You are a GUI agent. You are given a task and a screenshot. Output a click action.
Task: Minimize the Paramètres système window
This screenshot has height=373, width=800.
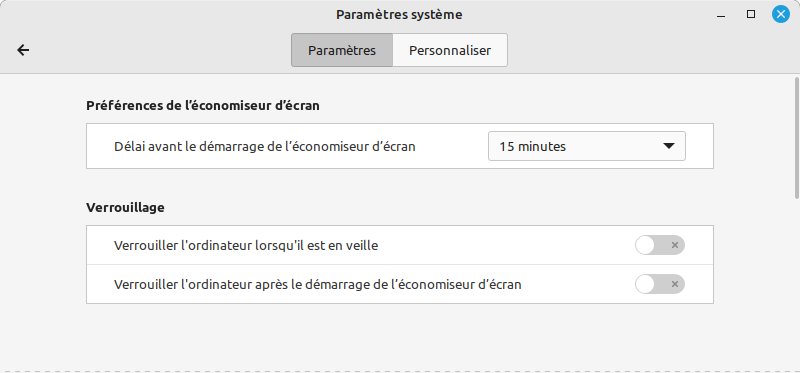coord(721,15)
